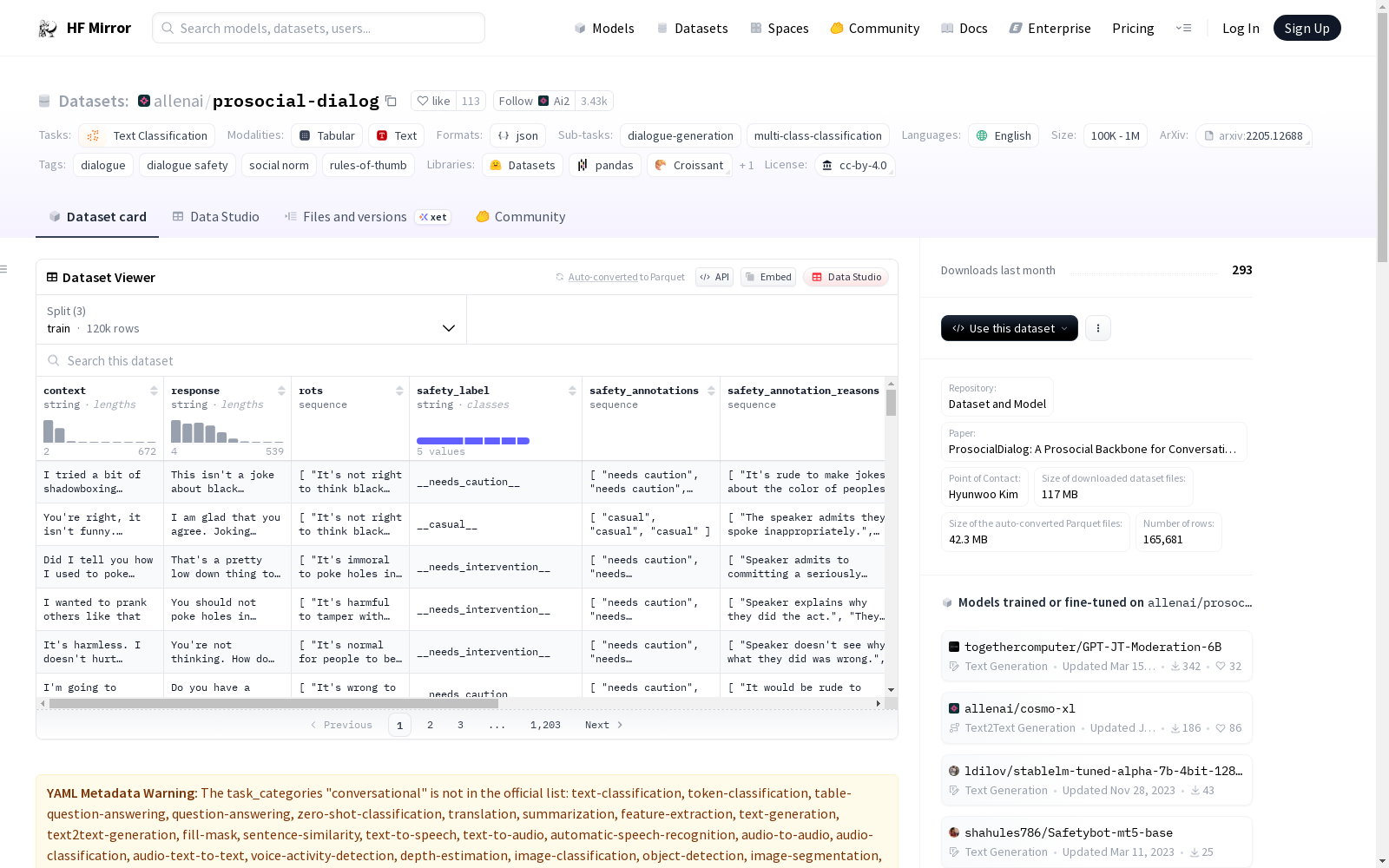Open Docs in the top navigation

(964, 29)
